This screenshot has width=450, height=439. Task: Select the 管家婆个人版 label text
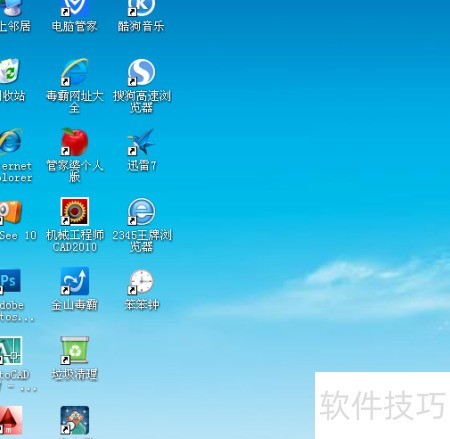coord(75,171)
